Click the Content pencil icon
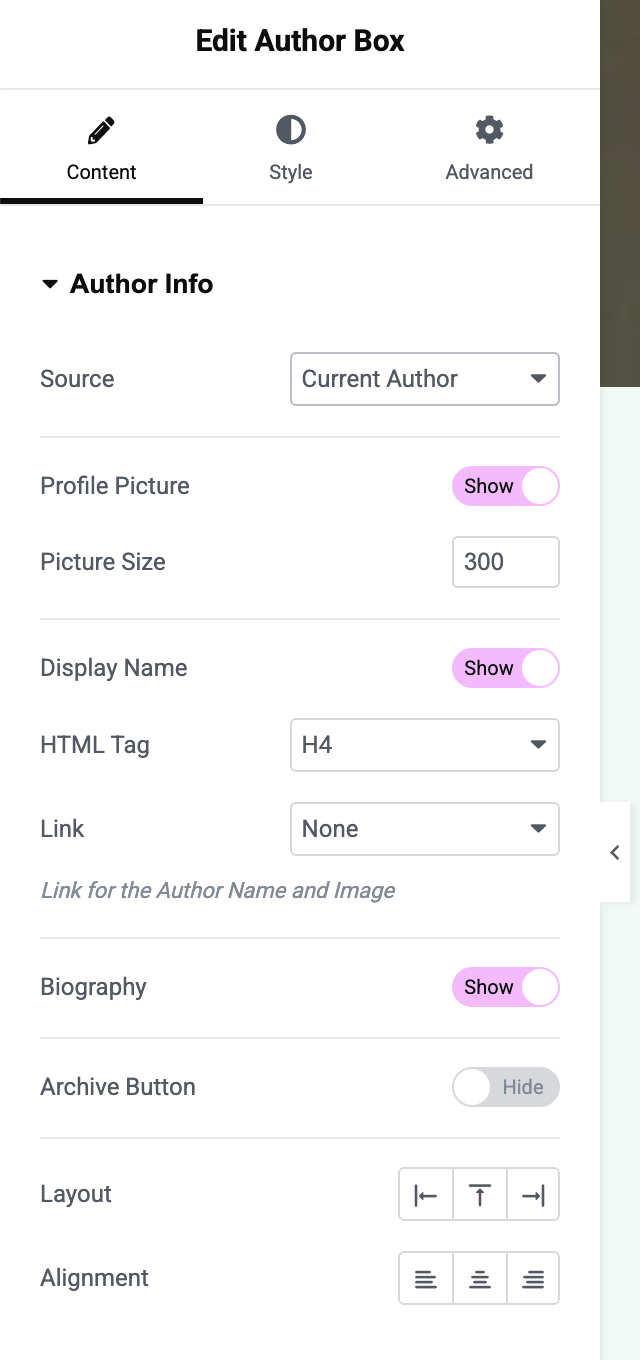The height and width of the screenshot is (1360, 640). [101, 130]
